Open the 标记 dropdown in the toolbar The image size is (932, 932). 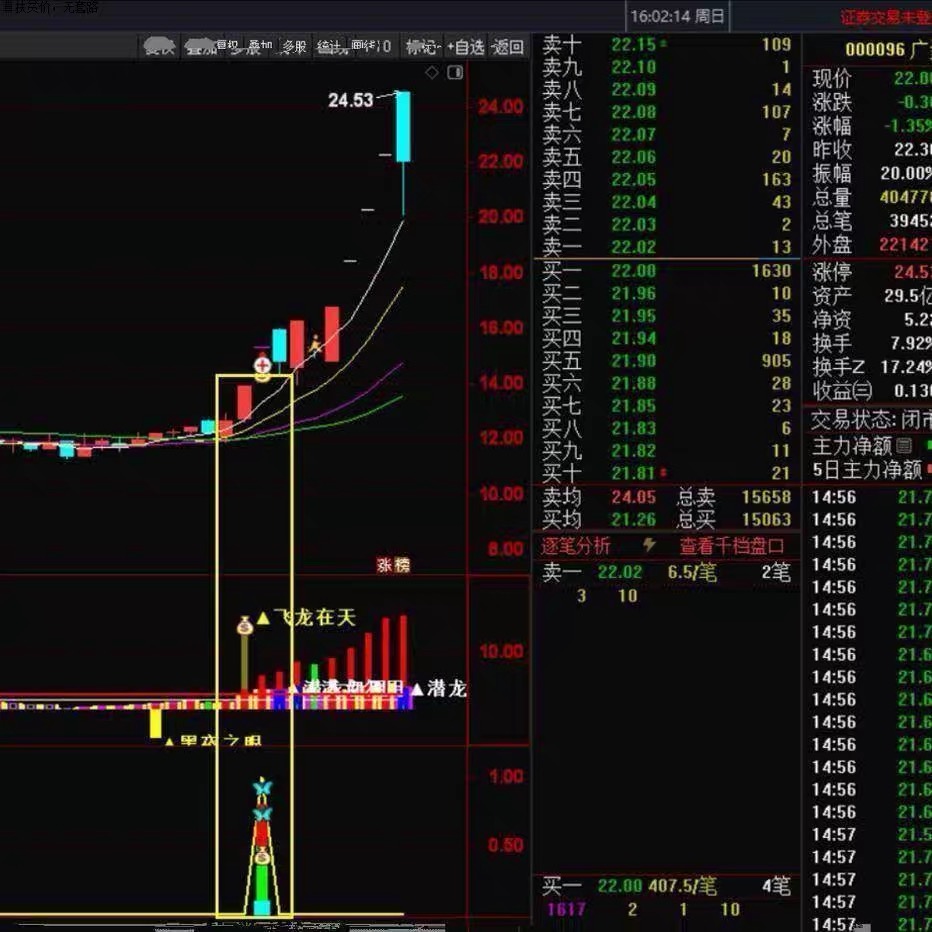click(421, 46)
